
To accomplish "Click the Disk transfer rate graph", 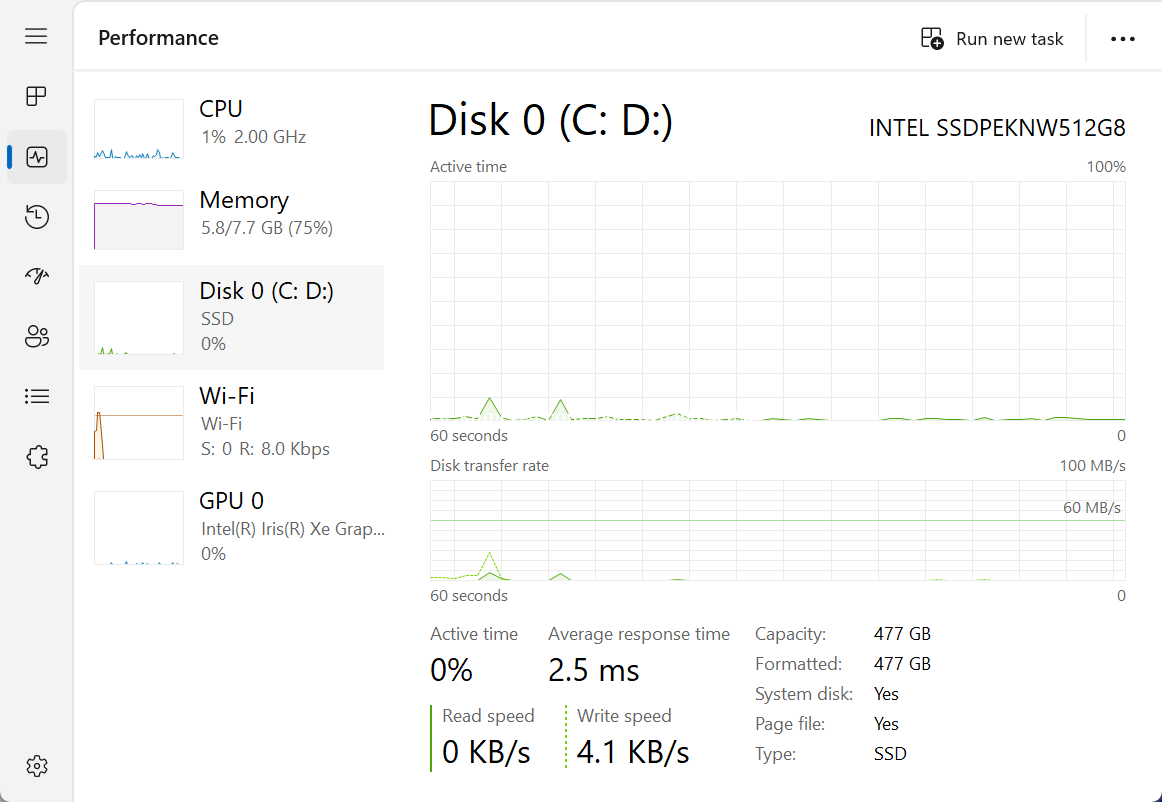I will coord(777,530).
